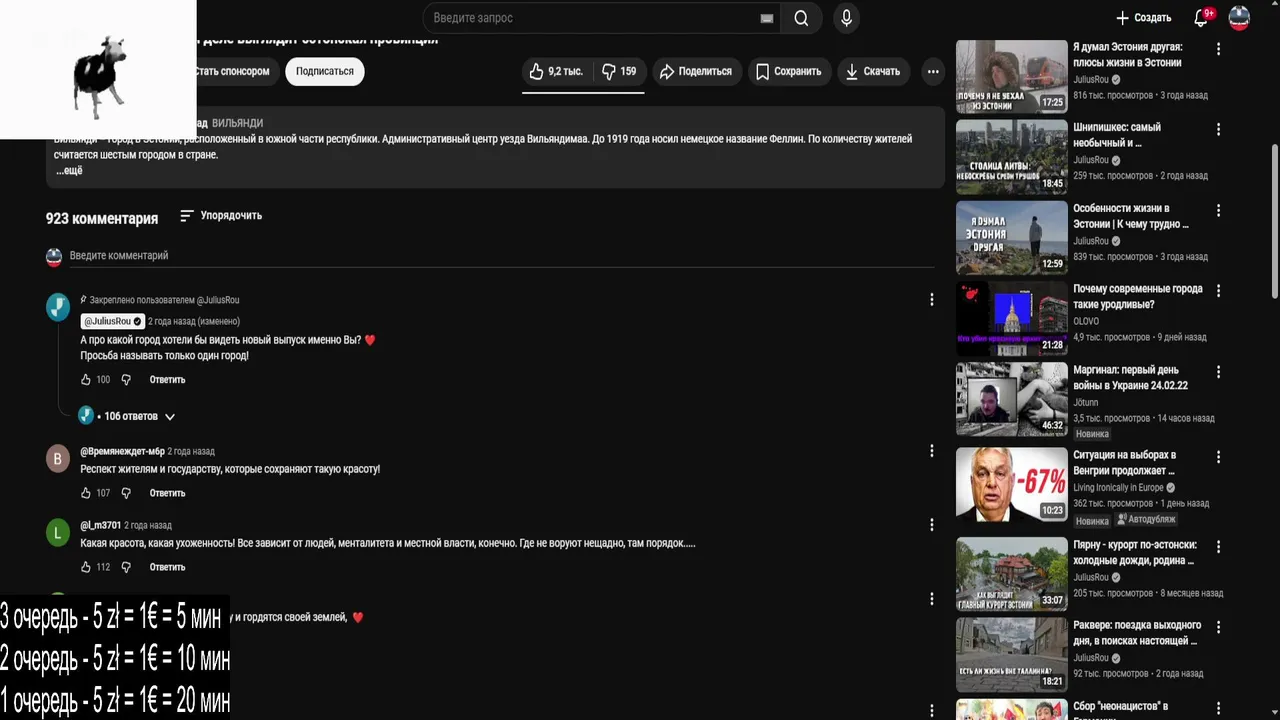Reply to the @Времянеждет-м6р comment

167,493
